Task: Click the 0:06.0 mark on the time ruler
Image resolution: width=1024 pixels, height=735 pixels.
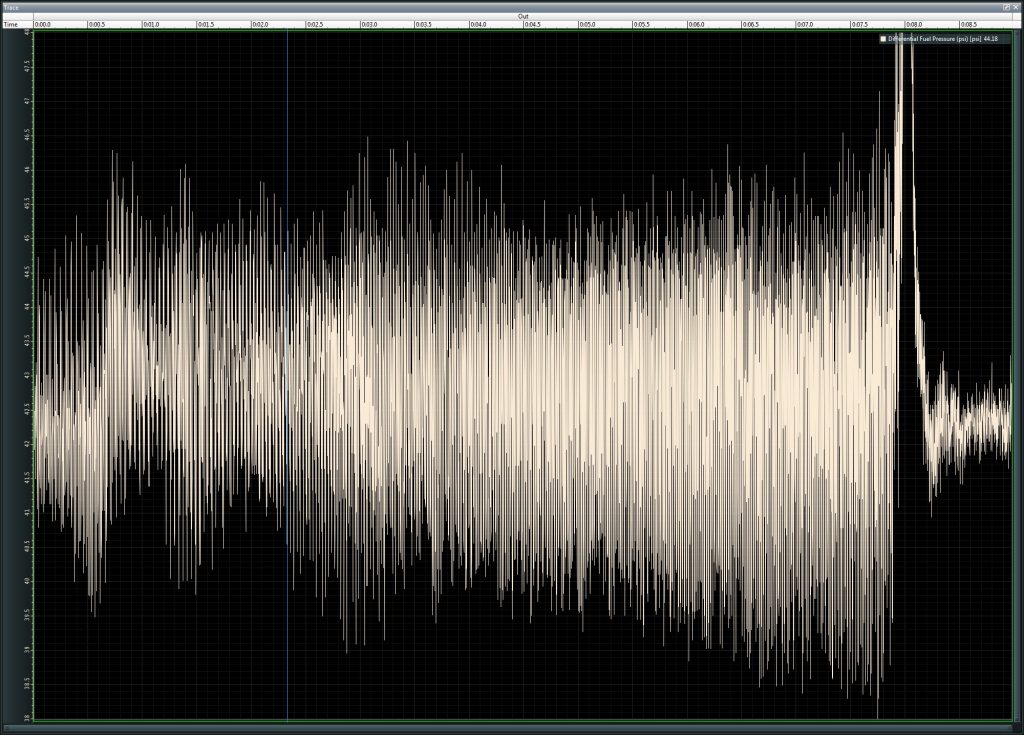Action: pos(696,24)
